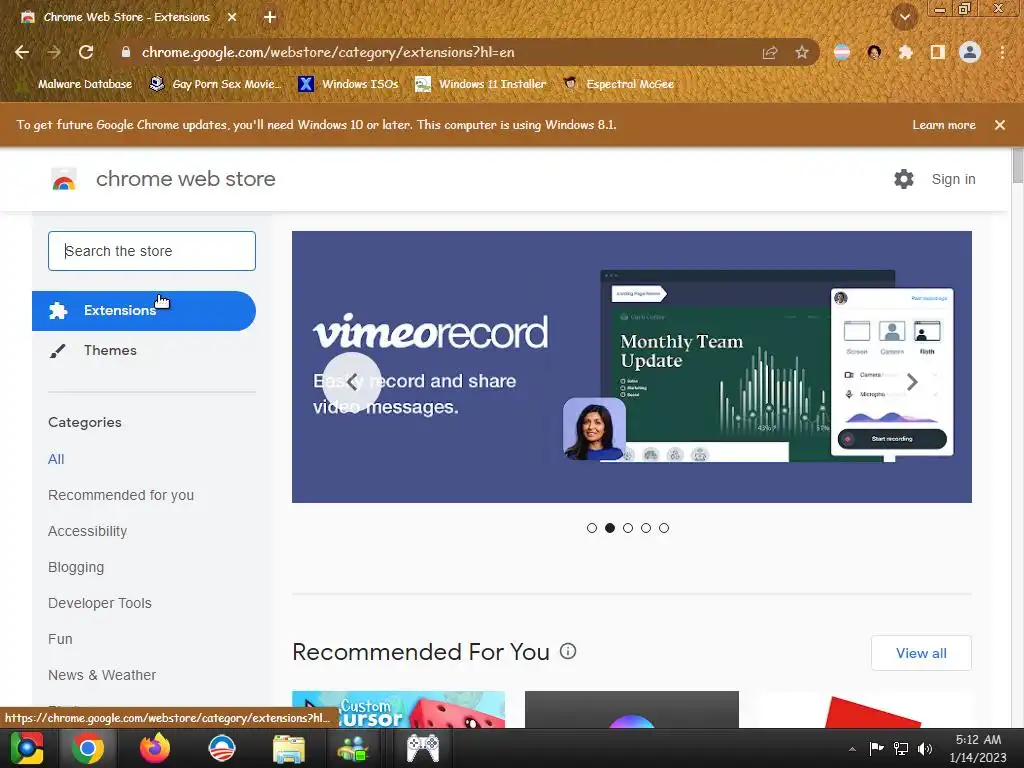Select the Blogging category
The image size is (1024, 768).
pos(76,567)
